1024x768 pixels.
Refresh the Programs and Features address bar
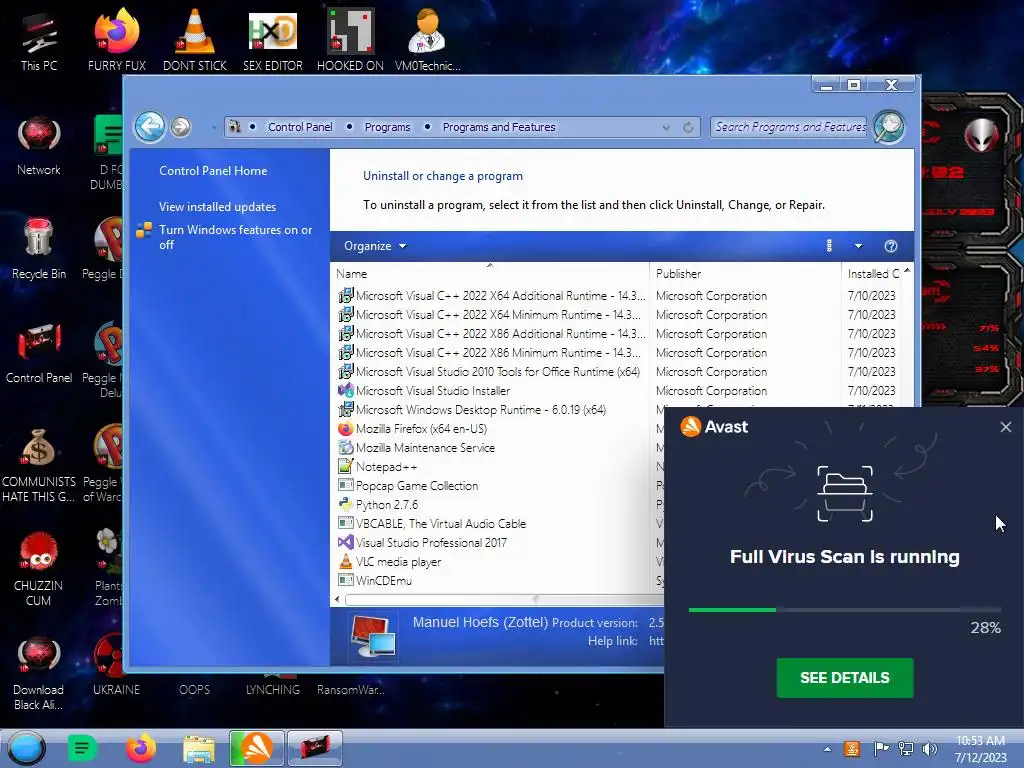coord(688,127)
